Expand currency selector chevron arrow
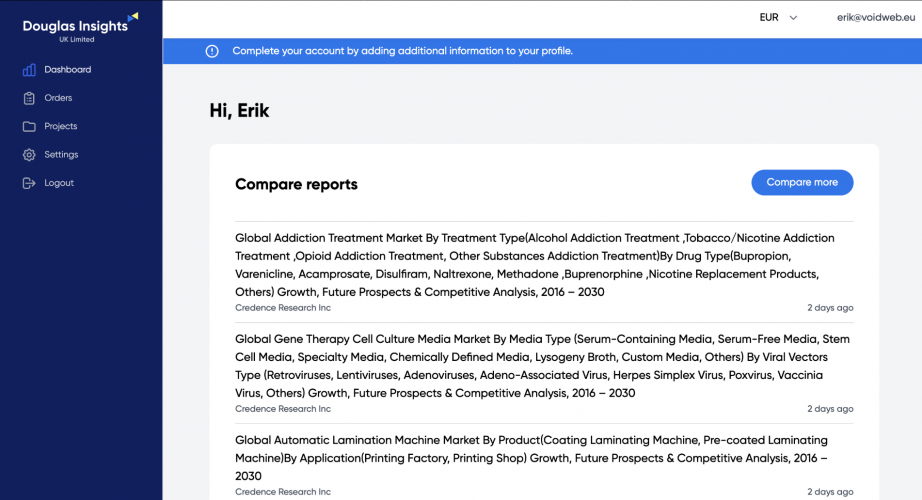Image resolution: width=922 pixels, height=500 pixels. pyautogui.click(x=794, y=17)
